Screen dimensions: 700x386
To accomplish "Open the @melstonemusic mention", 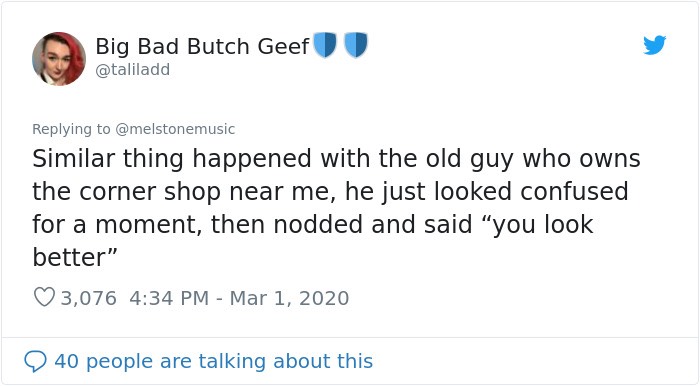I will [175, 129].
